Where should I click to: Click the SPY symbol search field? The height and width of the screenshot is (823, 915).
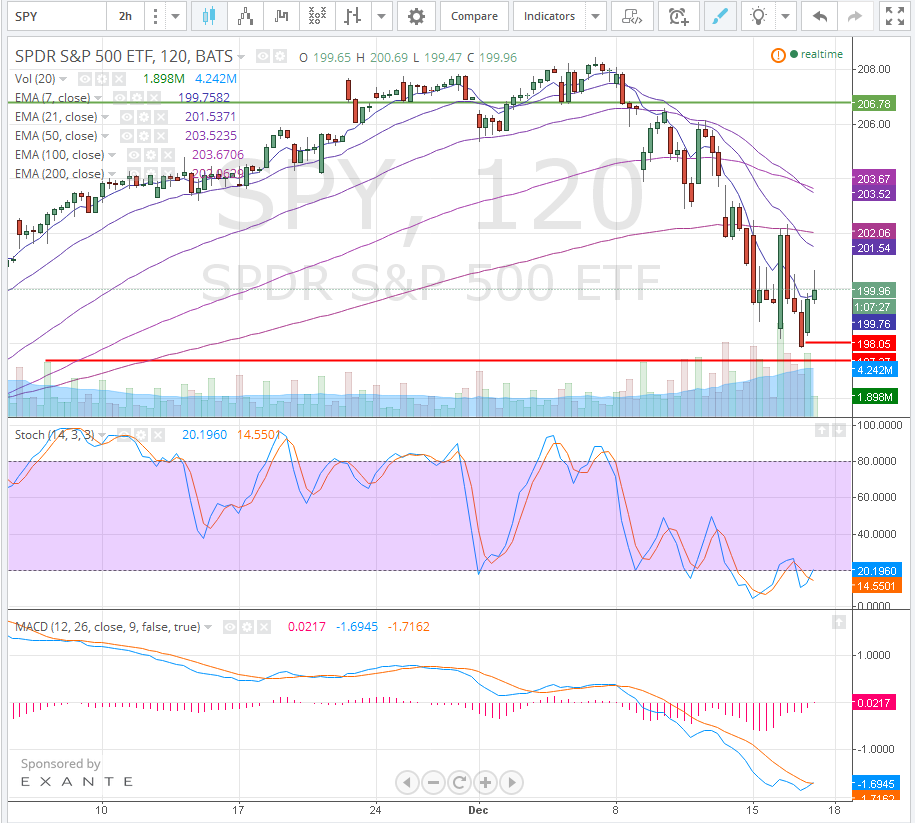tap(57, 16)
